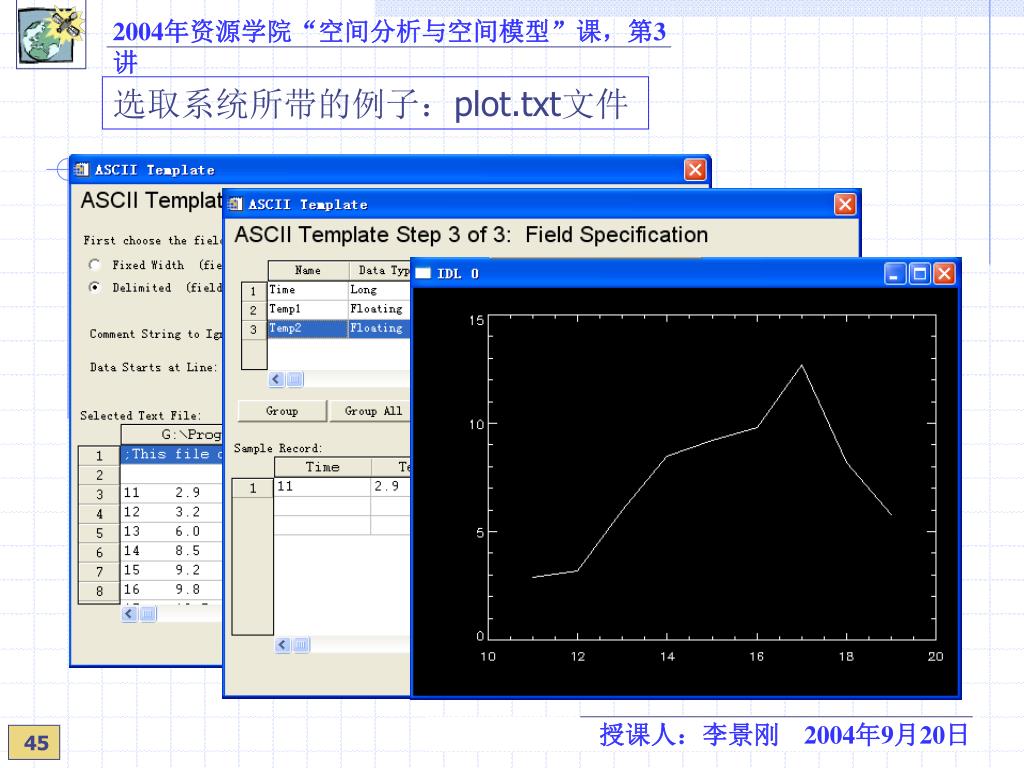Click the plot.txt slide title box
This screenshot has height=768, width=1024.
tap(375, 103)
